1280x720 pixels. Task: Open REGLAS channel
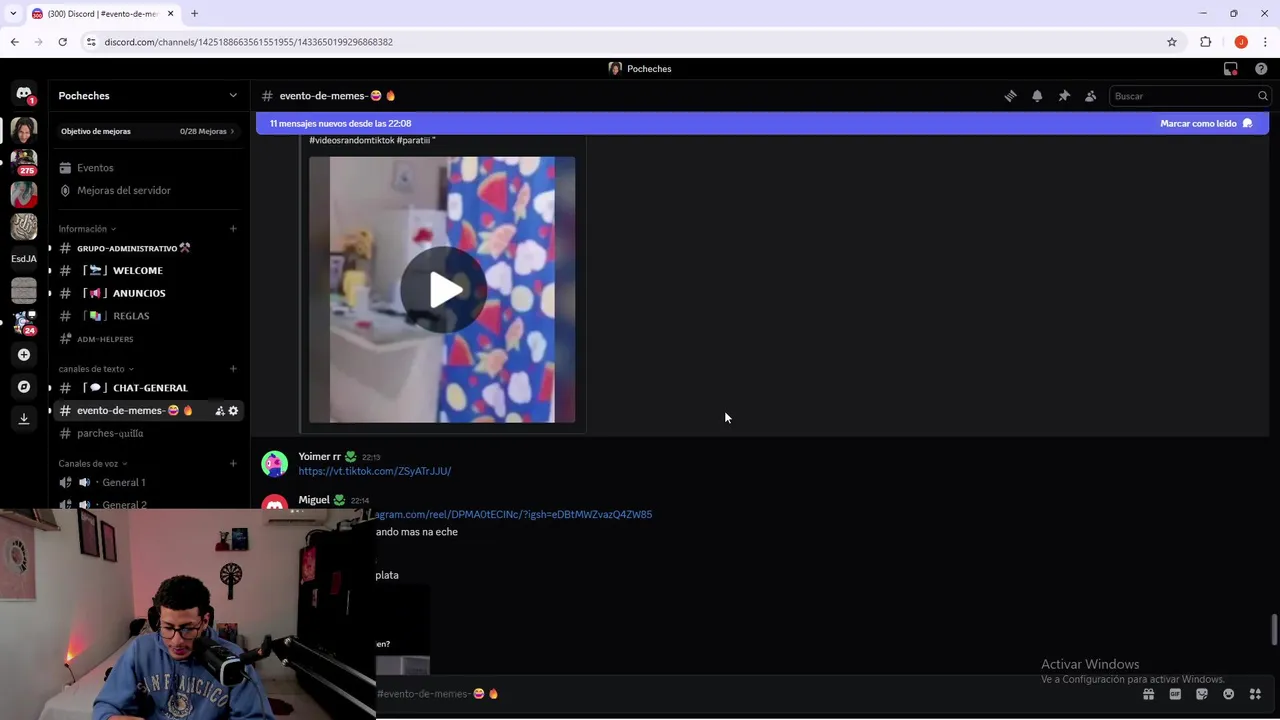pos(148,316)
